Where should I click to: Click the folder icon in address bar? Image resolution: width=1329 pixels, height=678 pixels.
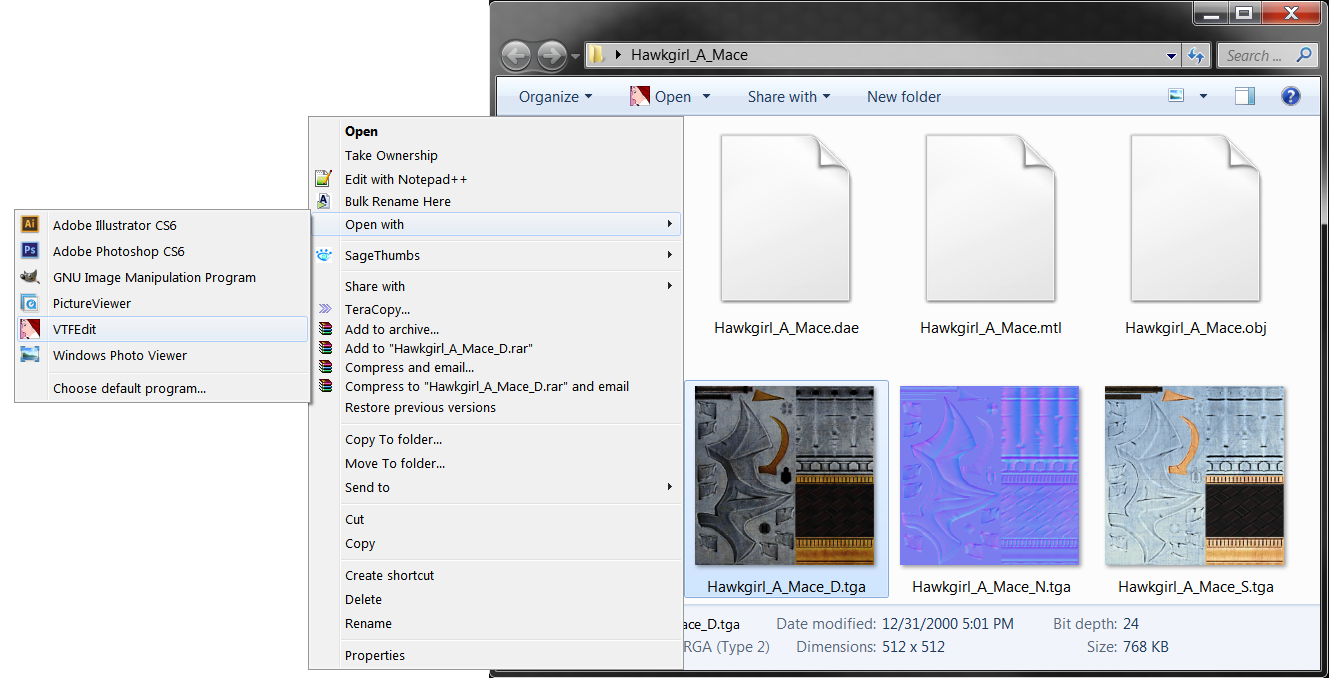596,55
